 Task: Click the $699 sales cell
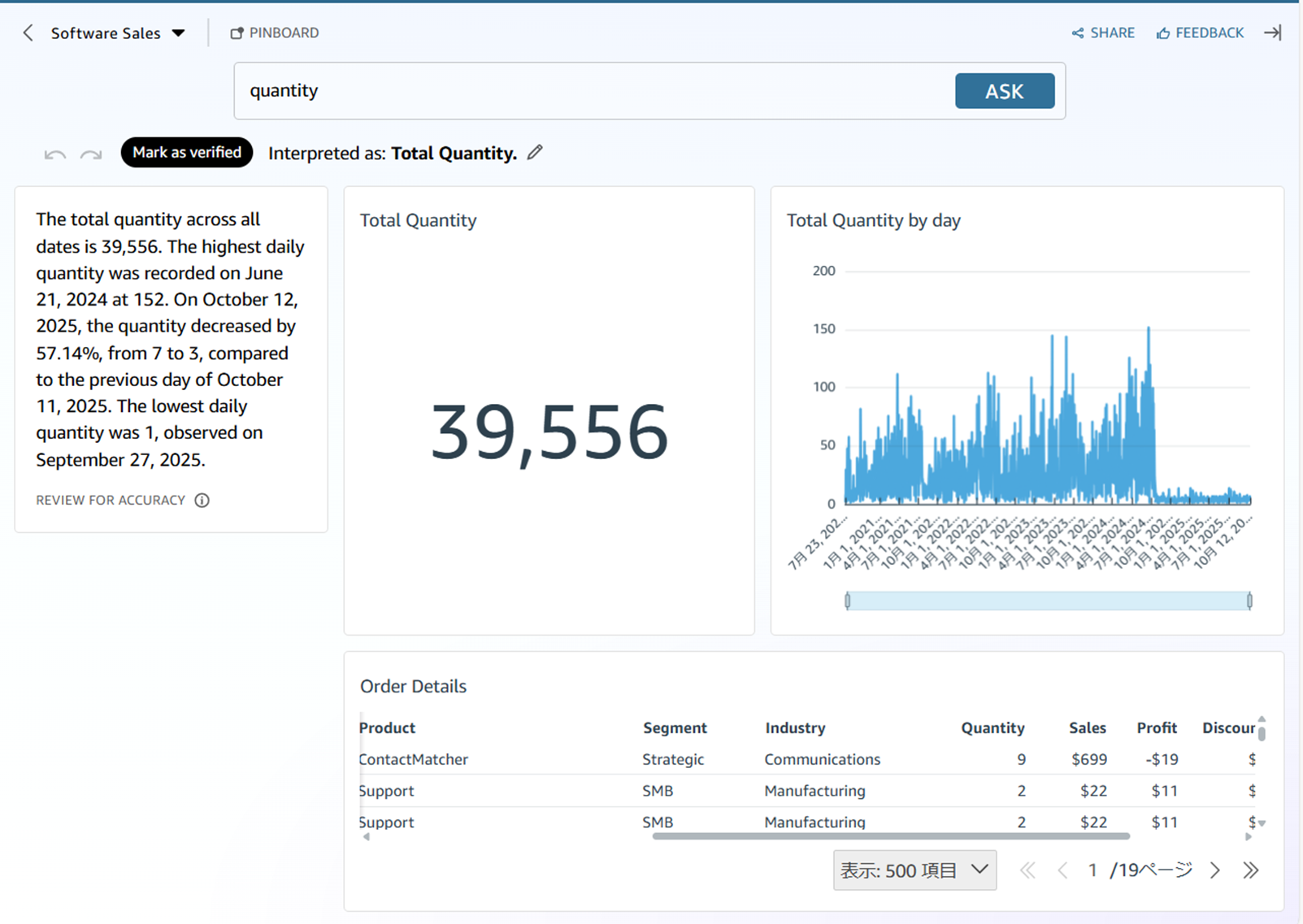(1089, 759)
